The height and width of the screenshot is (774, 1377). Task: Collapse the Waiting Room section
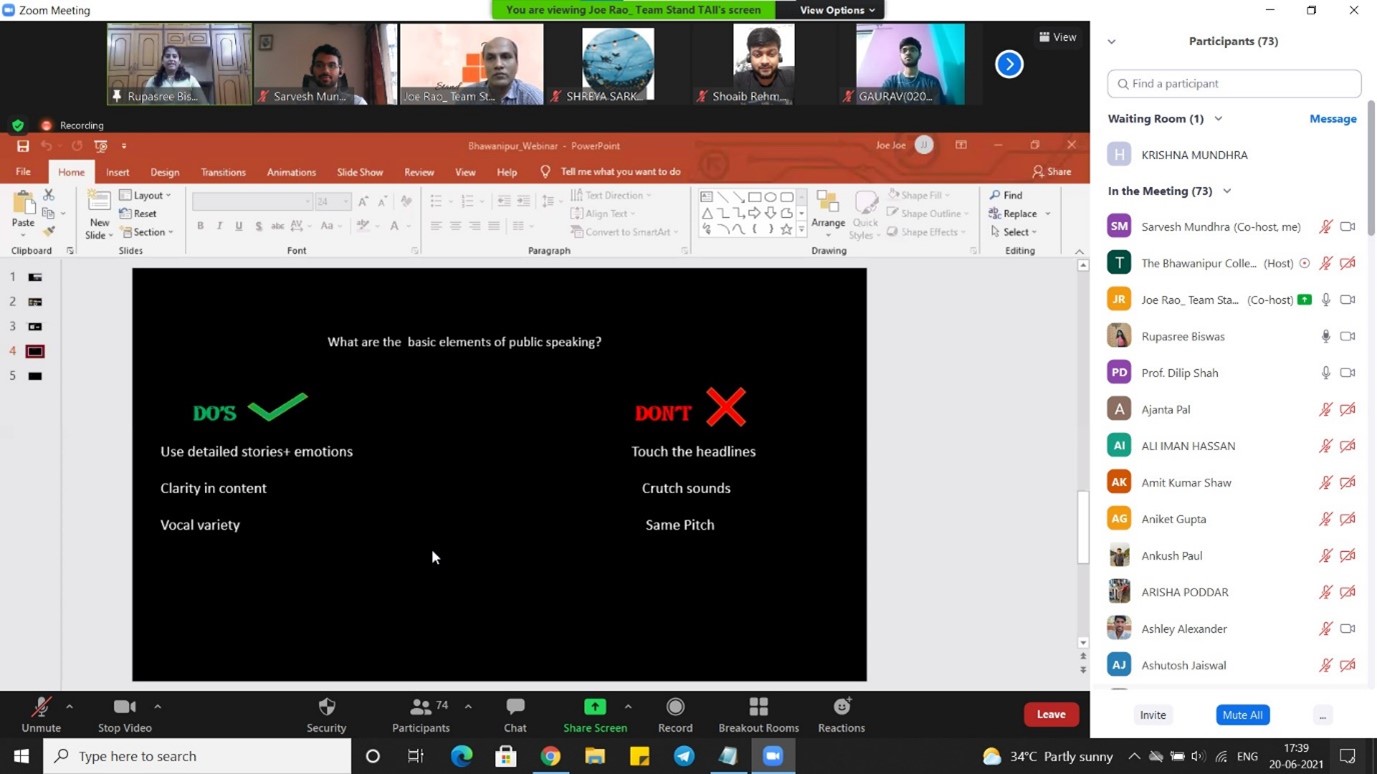point(1218,119)
